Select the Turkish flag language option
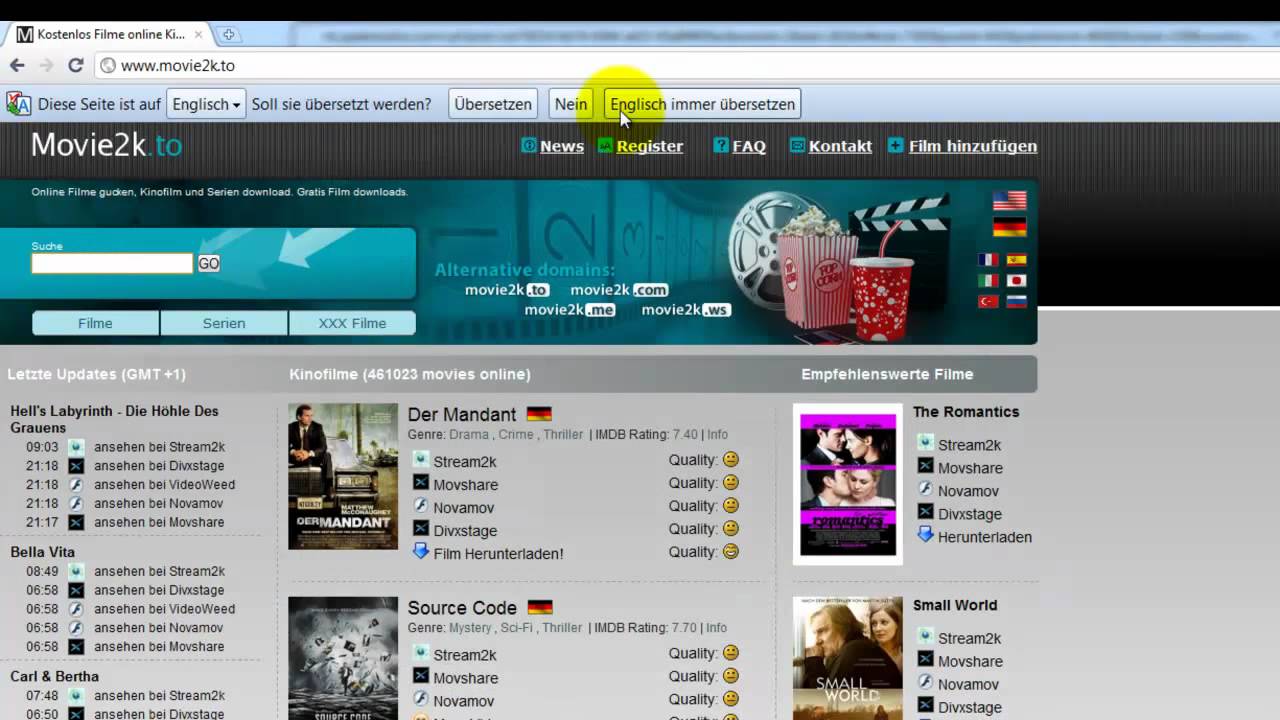Screen dimensions: 1280x720 click(x=988, y=302)
